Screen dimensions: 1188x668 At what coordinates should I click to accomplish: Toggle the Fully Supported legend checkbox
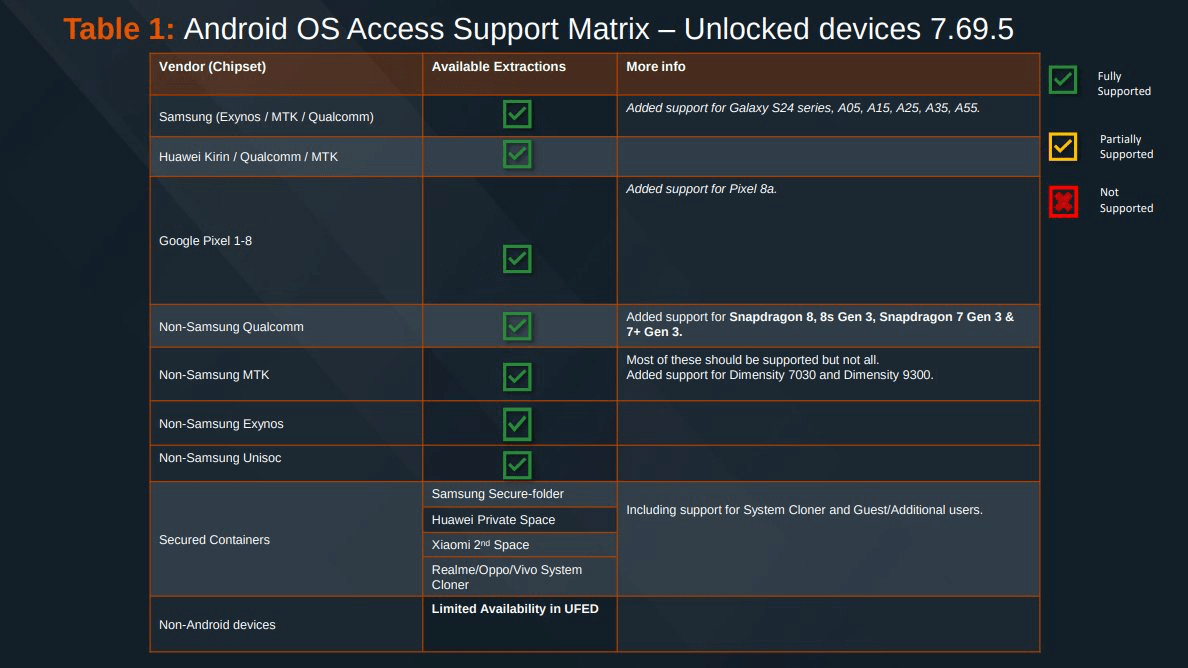pyautogui.click(x=1063, y=80)
